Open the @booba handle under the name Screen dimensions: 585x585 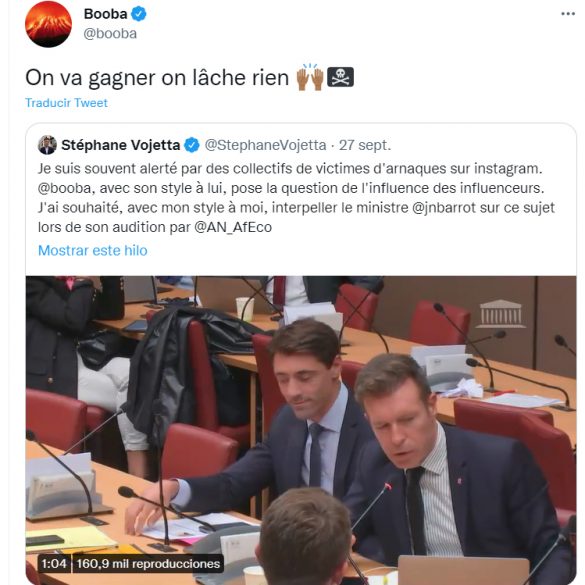[110, 34]
